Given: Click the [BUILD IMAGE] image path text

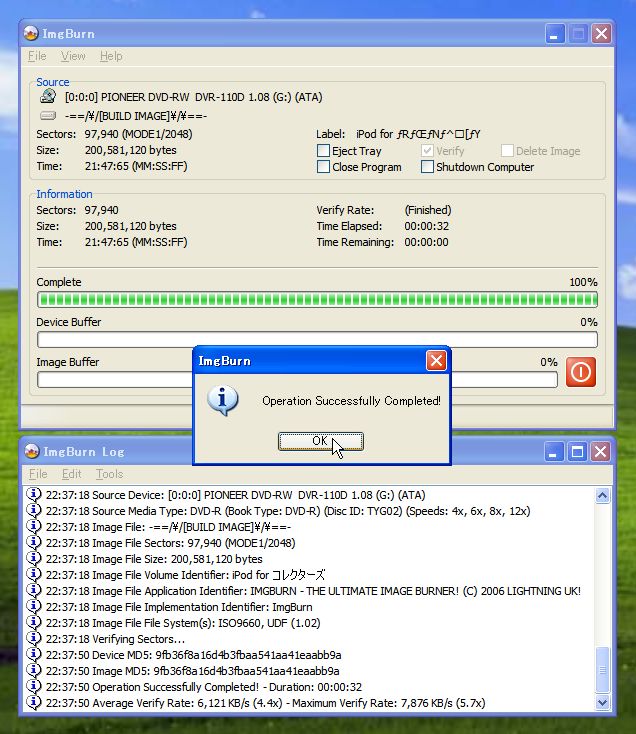Looking at the screenshot, I should (x=136, y=116).
